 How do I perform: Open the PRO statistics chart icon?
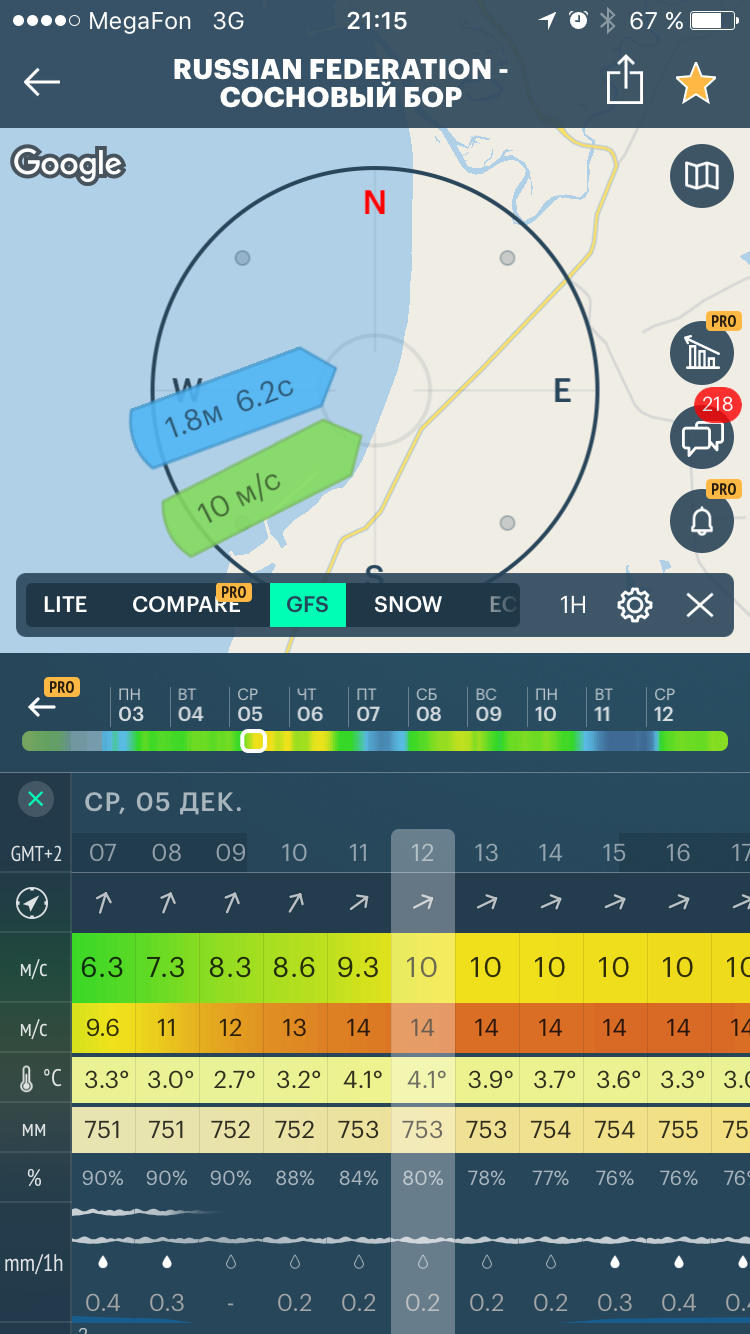pos(701,352)
